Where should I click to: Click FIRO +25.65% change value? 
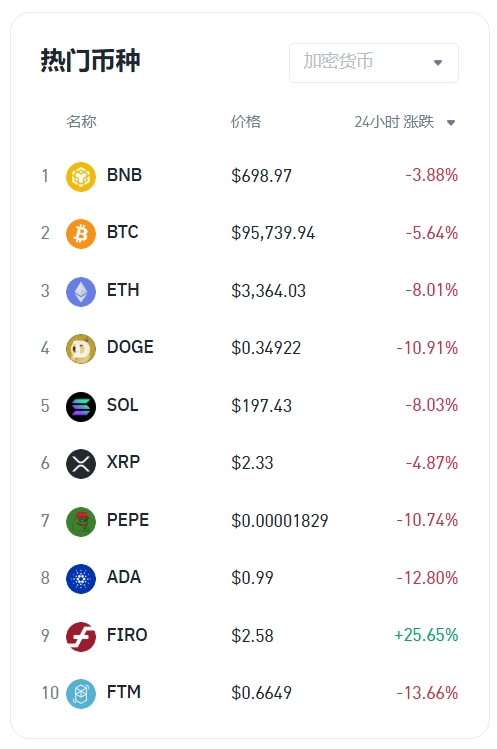(426, 635)
